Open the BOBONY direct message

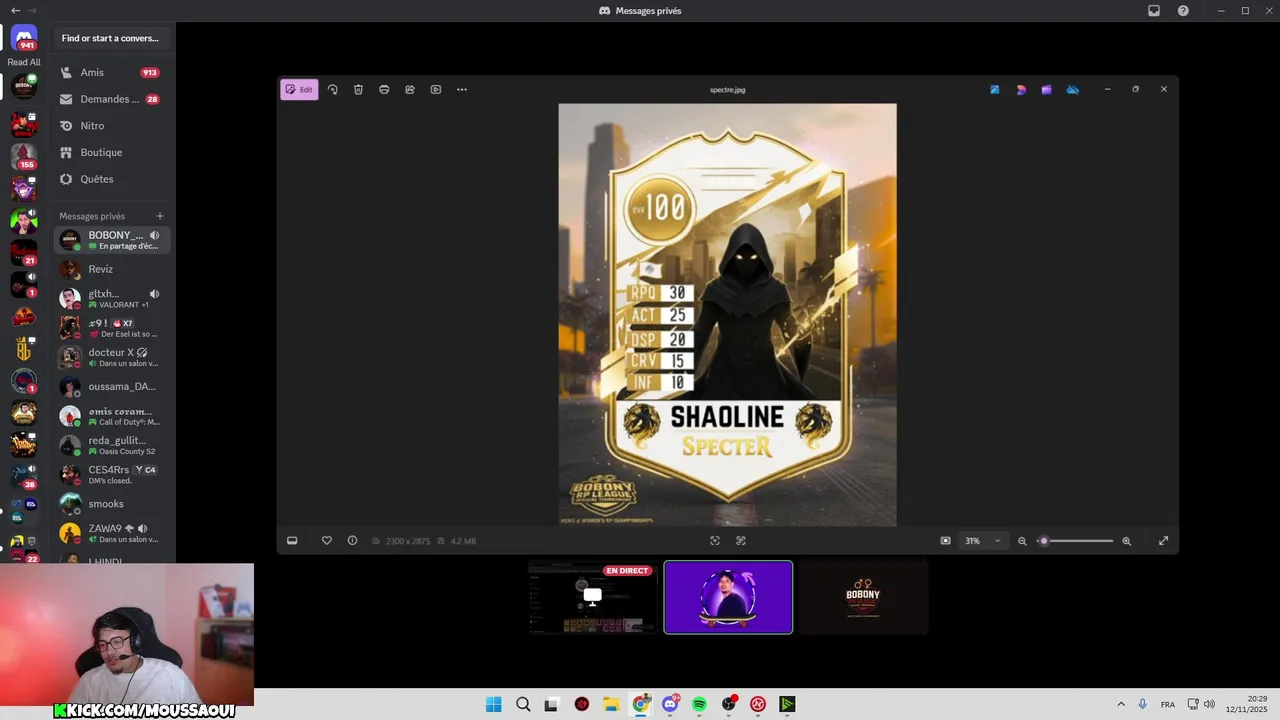pos(111,240)
